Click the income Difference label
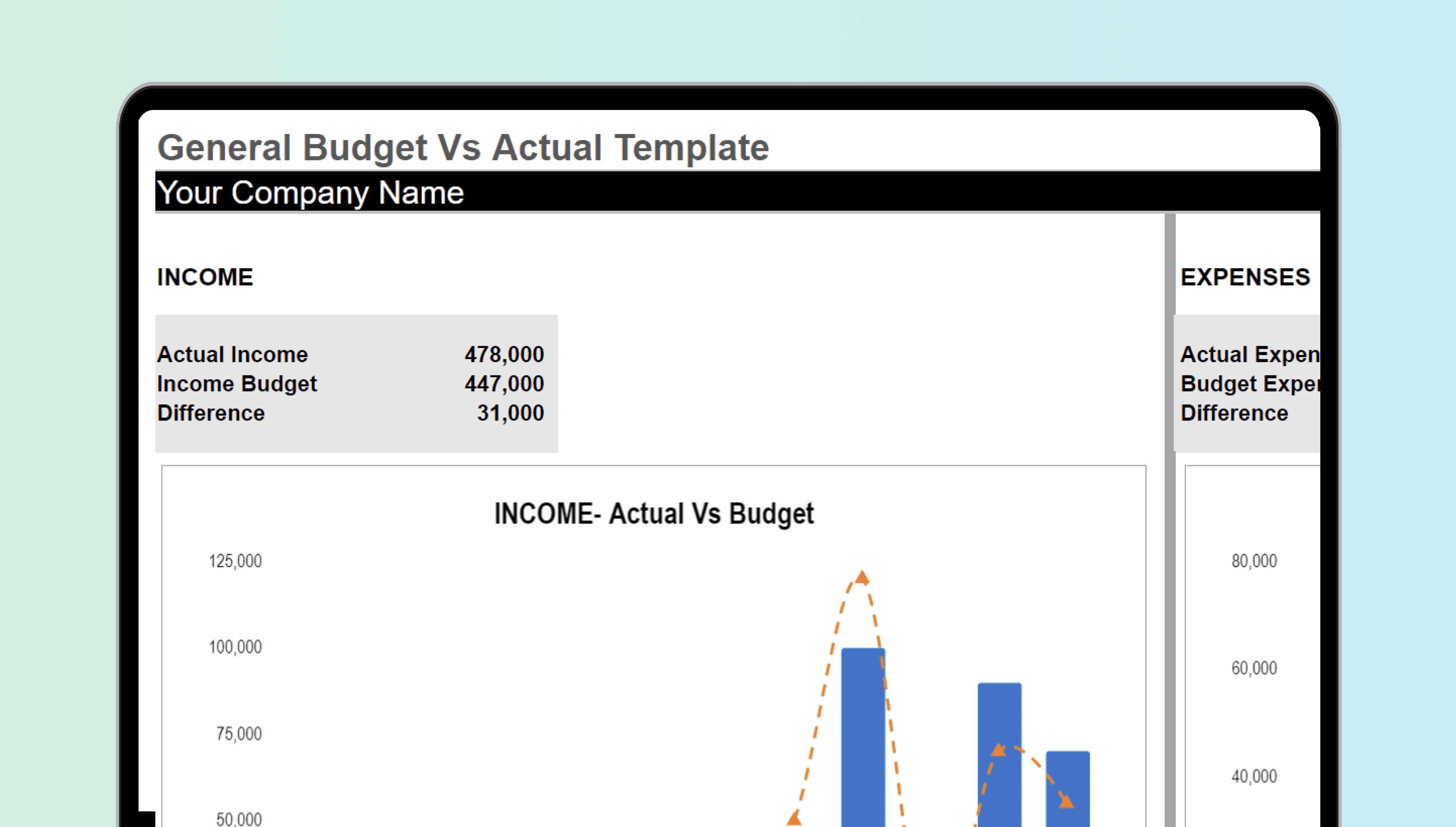The image size is (1456, 827). pyautogui.click(x=211, y=413)
